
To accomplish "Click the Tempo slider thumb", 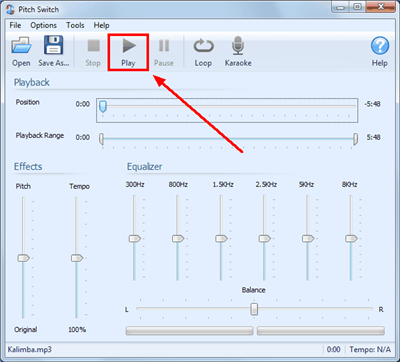I will pyautogui.click(x=77, y=258).
